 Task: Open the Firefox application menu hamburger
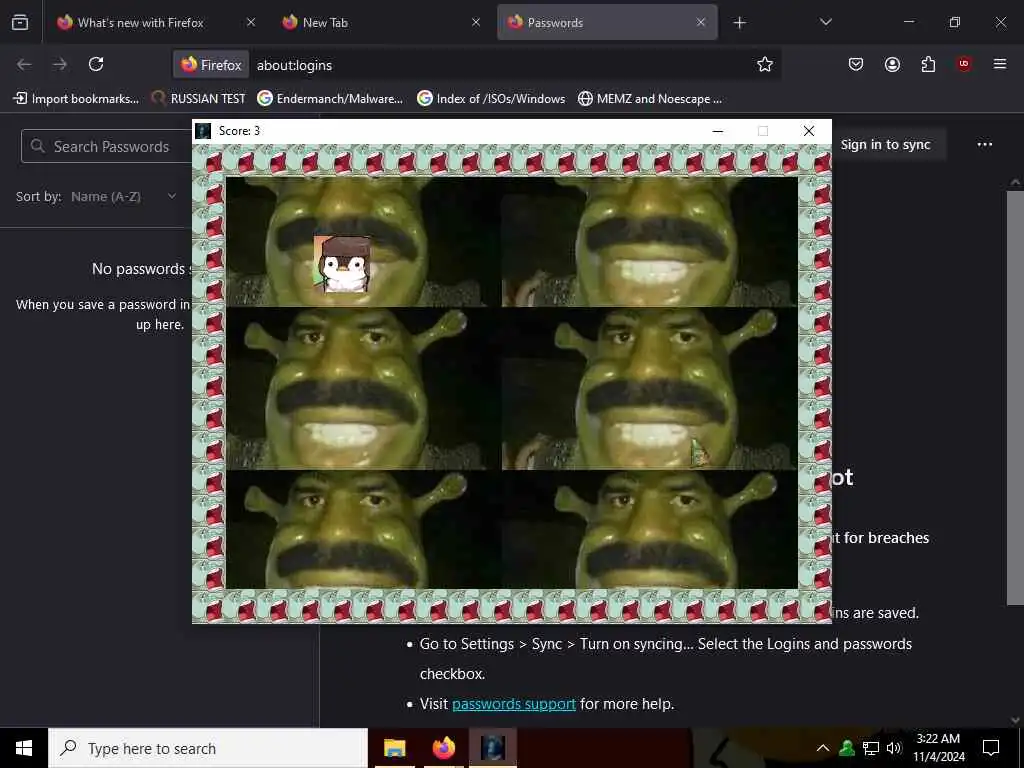1000,64
